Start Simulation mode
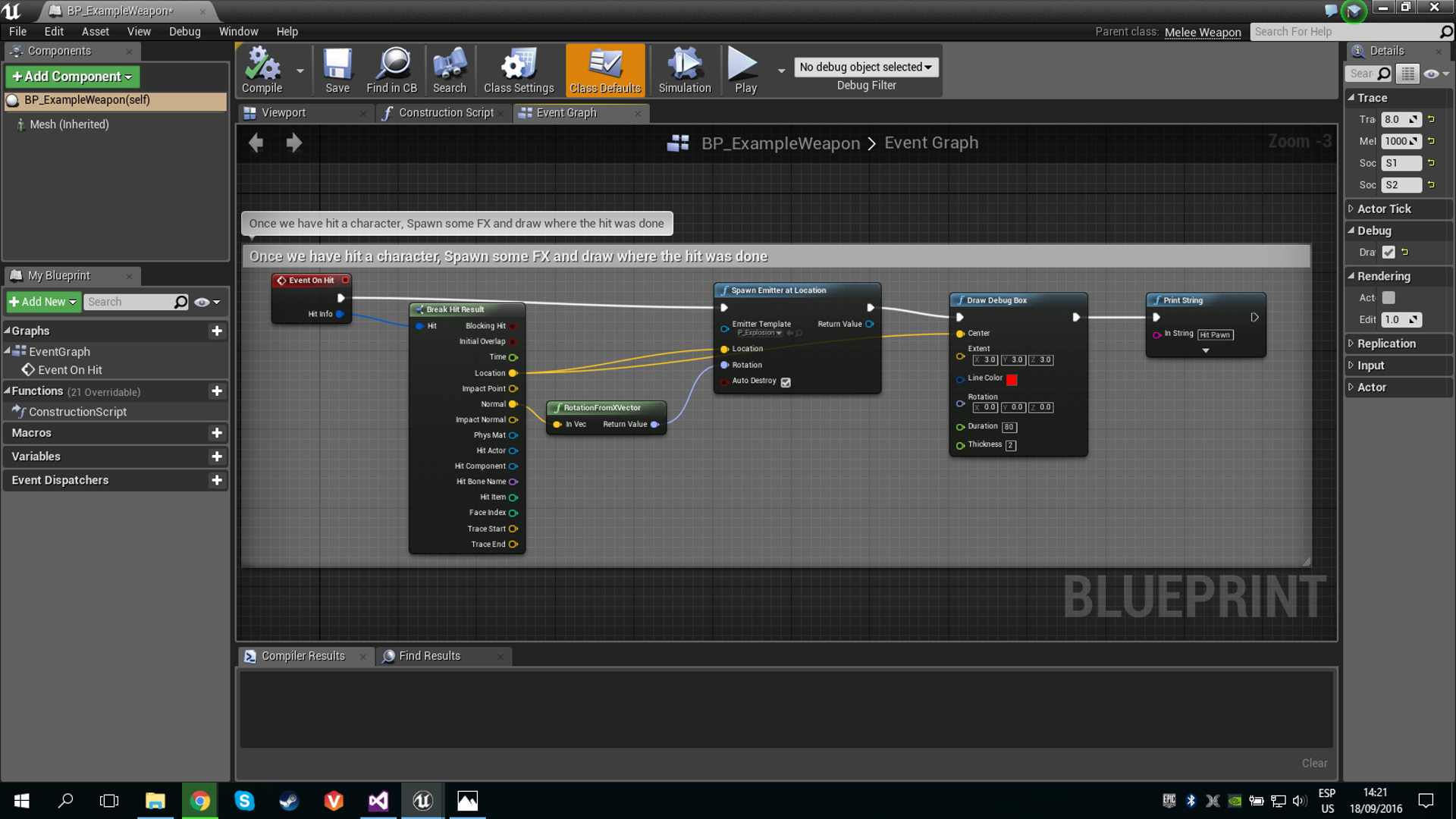 point(685,70)
